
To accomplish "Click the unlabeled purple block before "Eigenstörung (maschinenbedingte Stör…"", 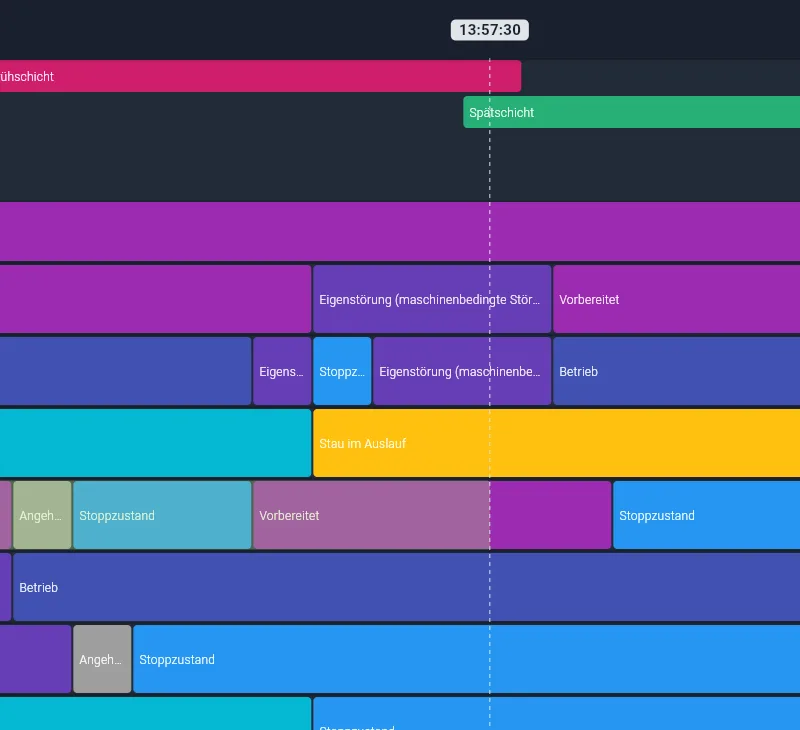I will (x=156, y=299).
